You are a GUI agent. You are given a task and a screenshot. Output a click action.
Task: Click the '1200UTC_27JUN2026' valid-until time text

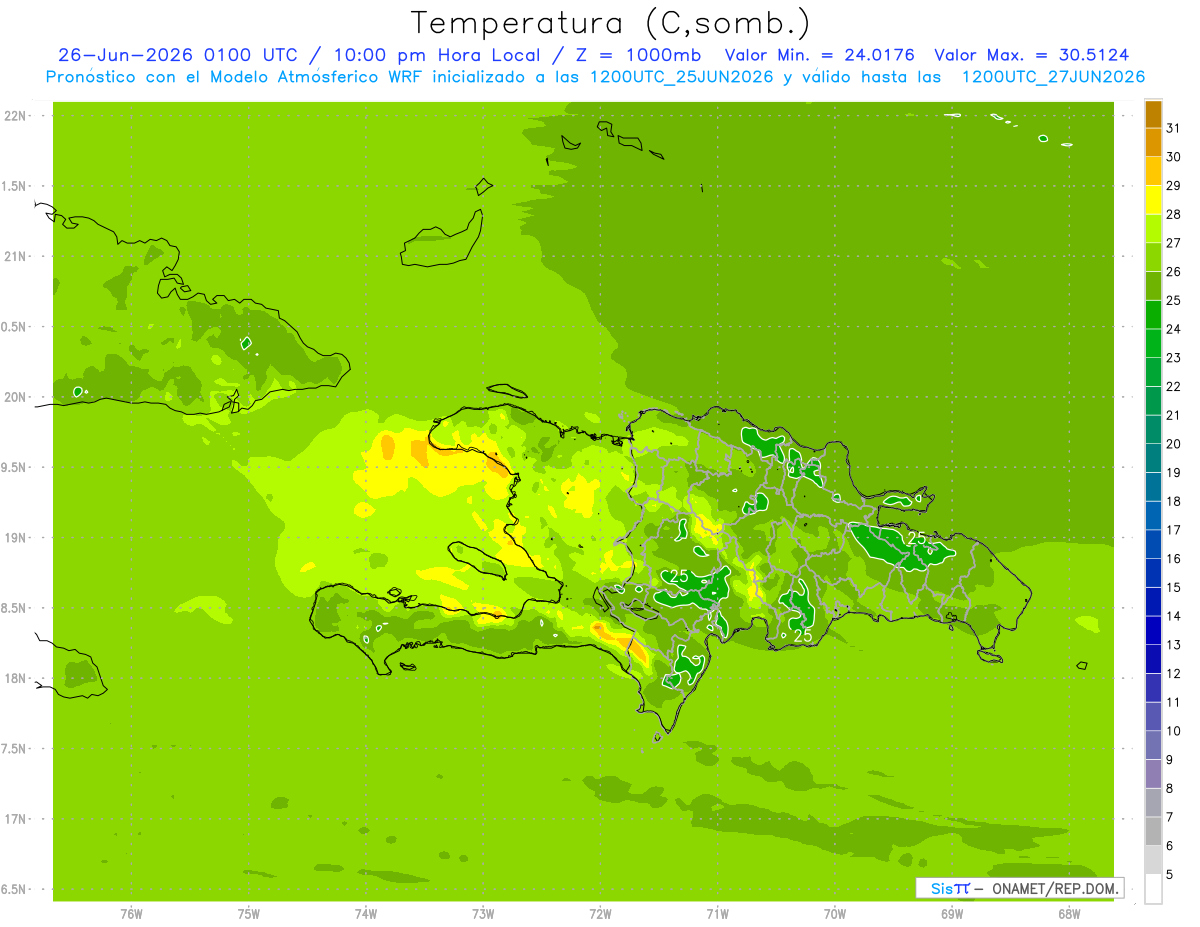(1054, 77)
